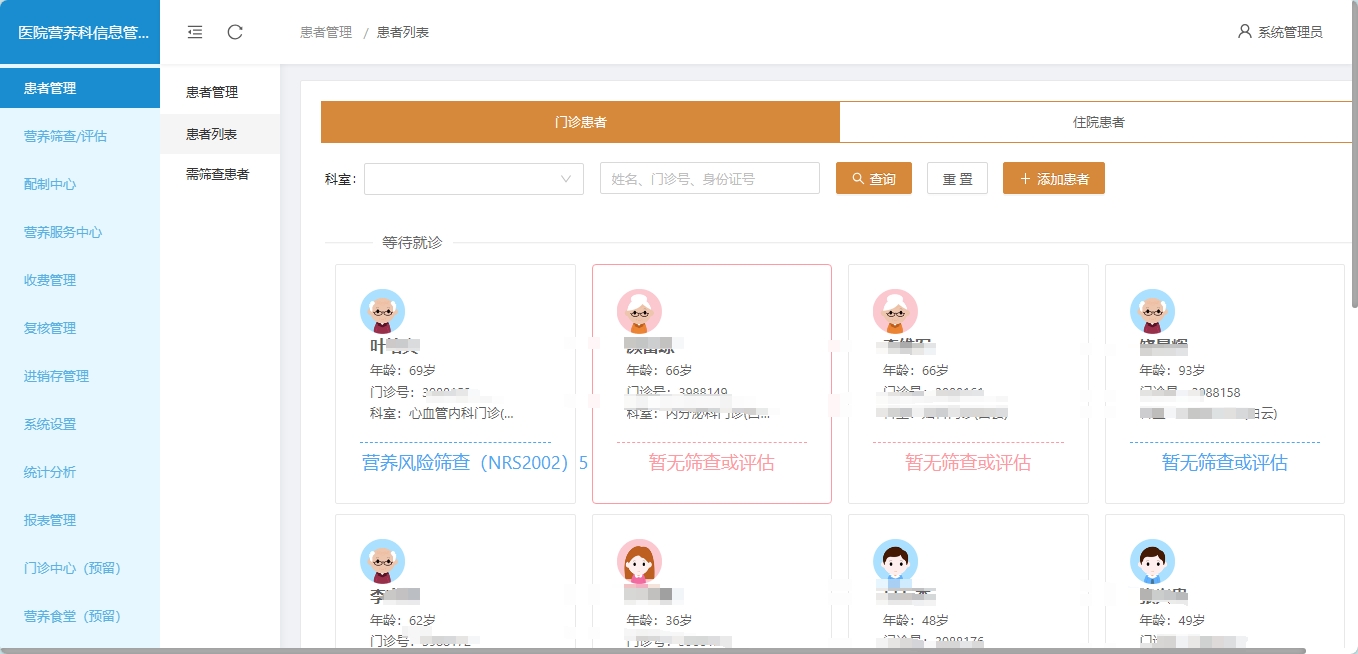
Task: Focus the 姓名、门诊号、身份证号 search field
Action: click(x=709, y=179)
